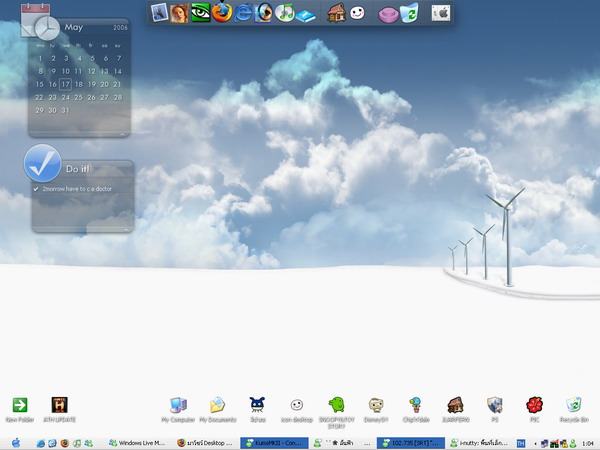Open recycle bin icon in top dock
Screen dimensions: 600x450
tap(409, 13)
